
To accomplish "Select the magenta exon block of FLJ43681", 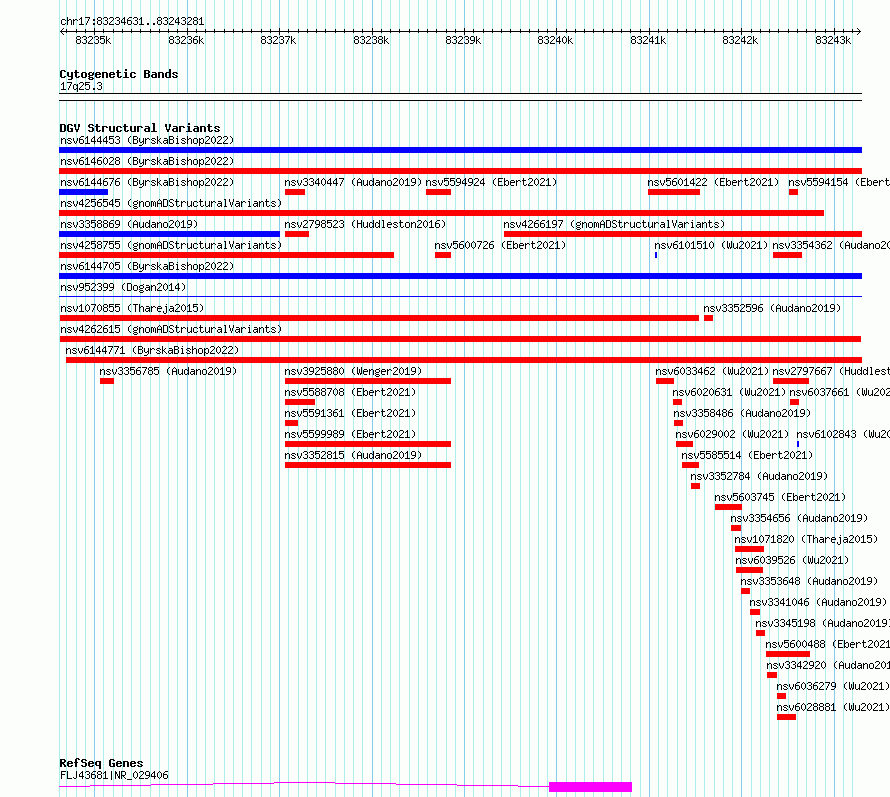I will [590, 787].
